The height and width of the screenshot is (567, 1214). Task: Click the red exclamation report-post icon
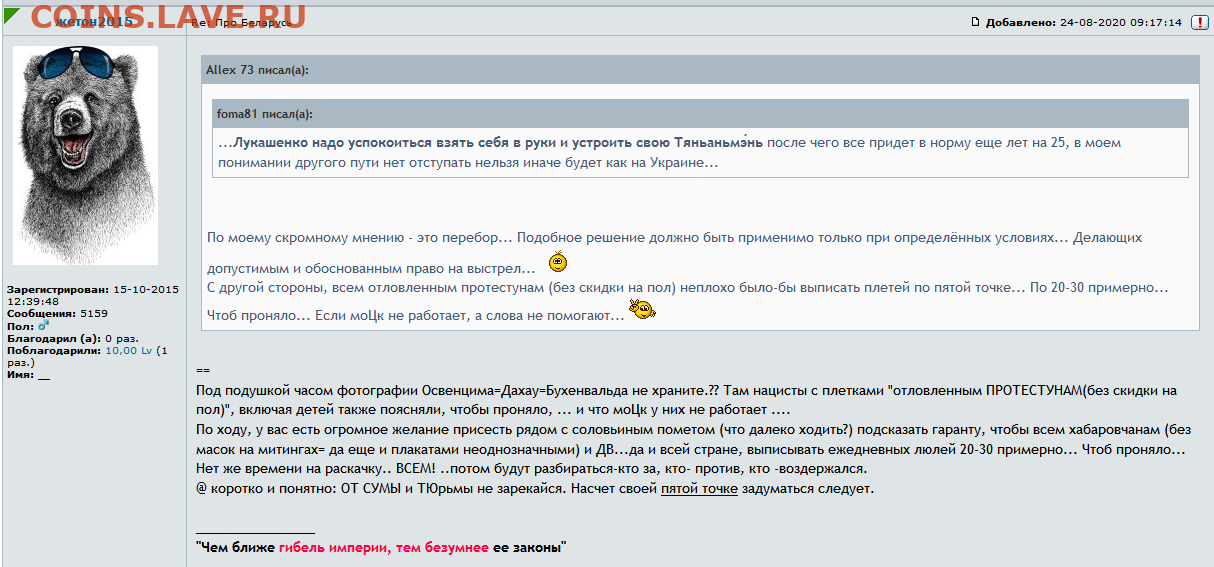click(x=1199, y=22)
